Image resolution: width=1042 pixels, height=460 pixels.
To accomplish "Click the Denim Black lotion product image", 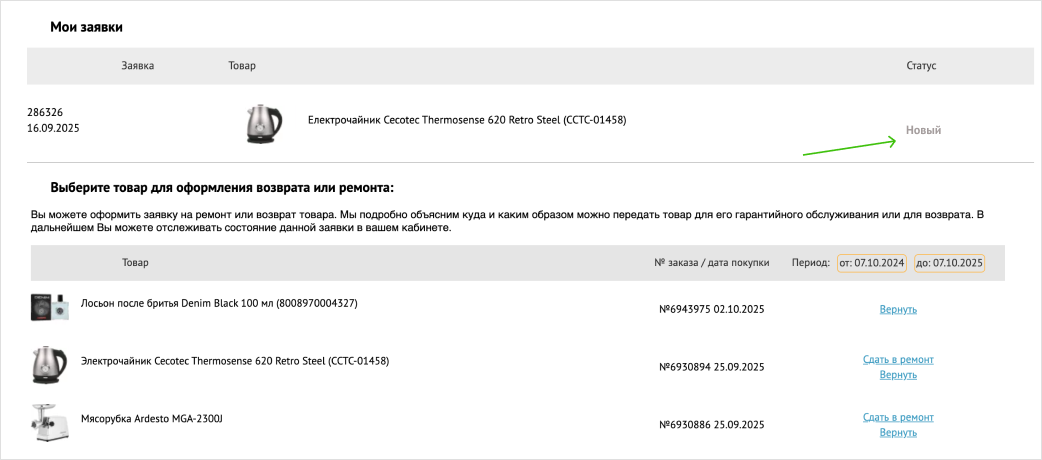I will pos(48,307).
